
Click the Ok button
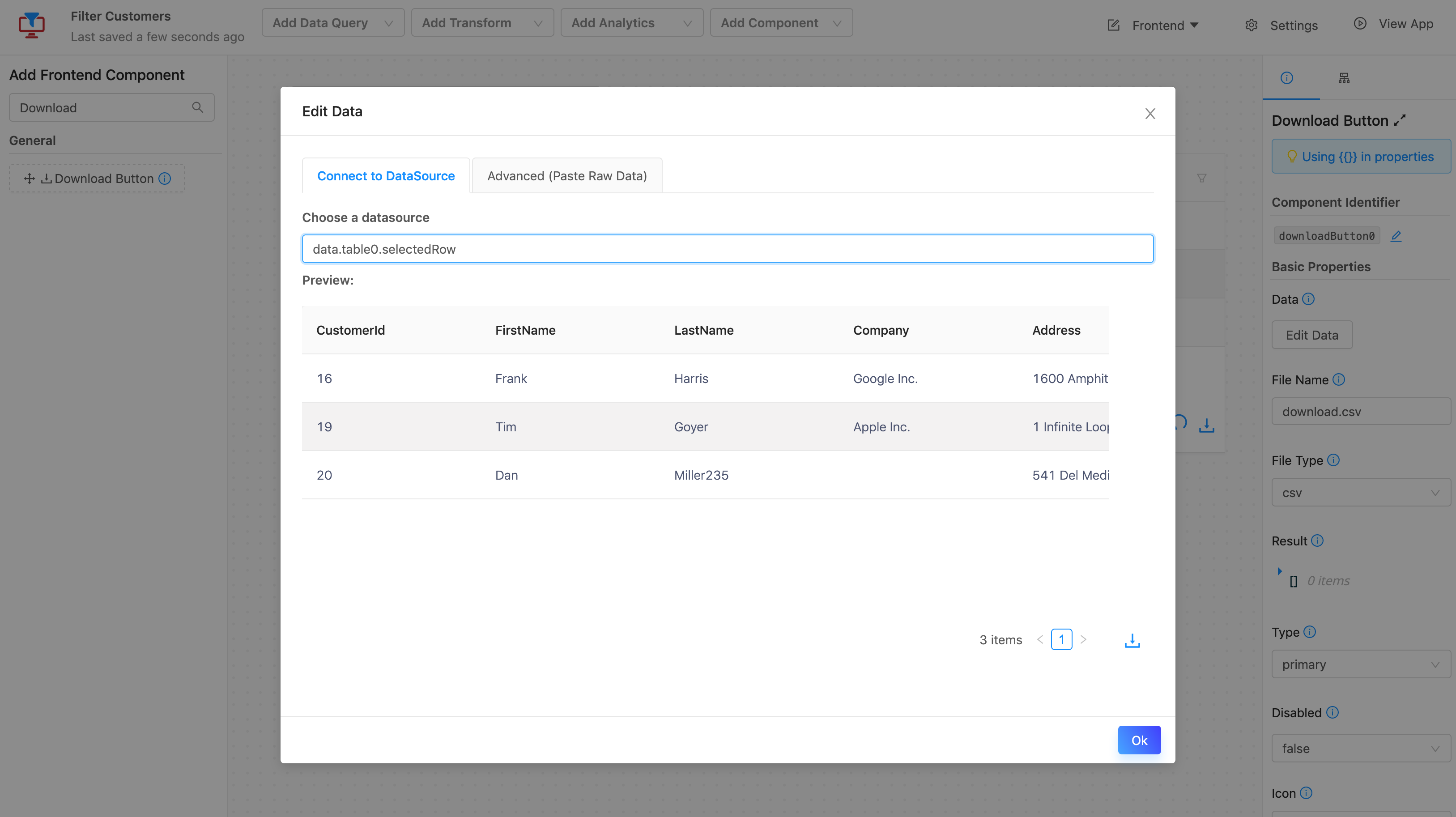click(1139, 740)
